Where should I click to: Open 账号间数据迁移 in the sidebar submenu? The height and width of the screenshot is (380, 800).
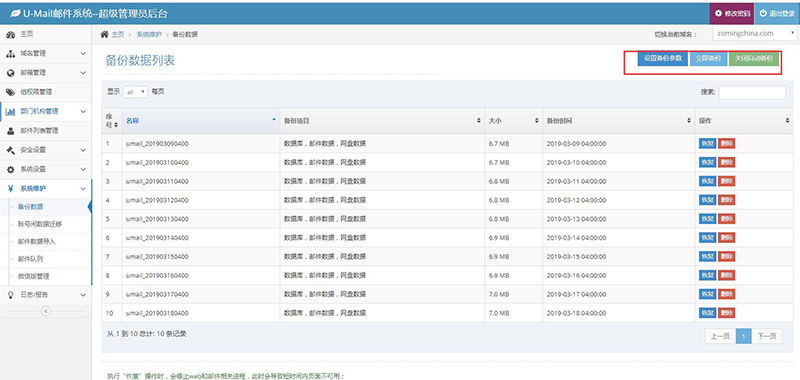coord(40,224)
